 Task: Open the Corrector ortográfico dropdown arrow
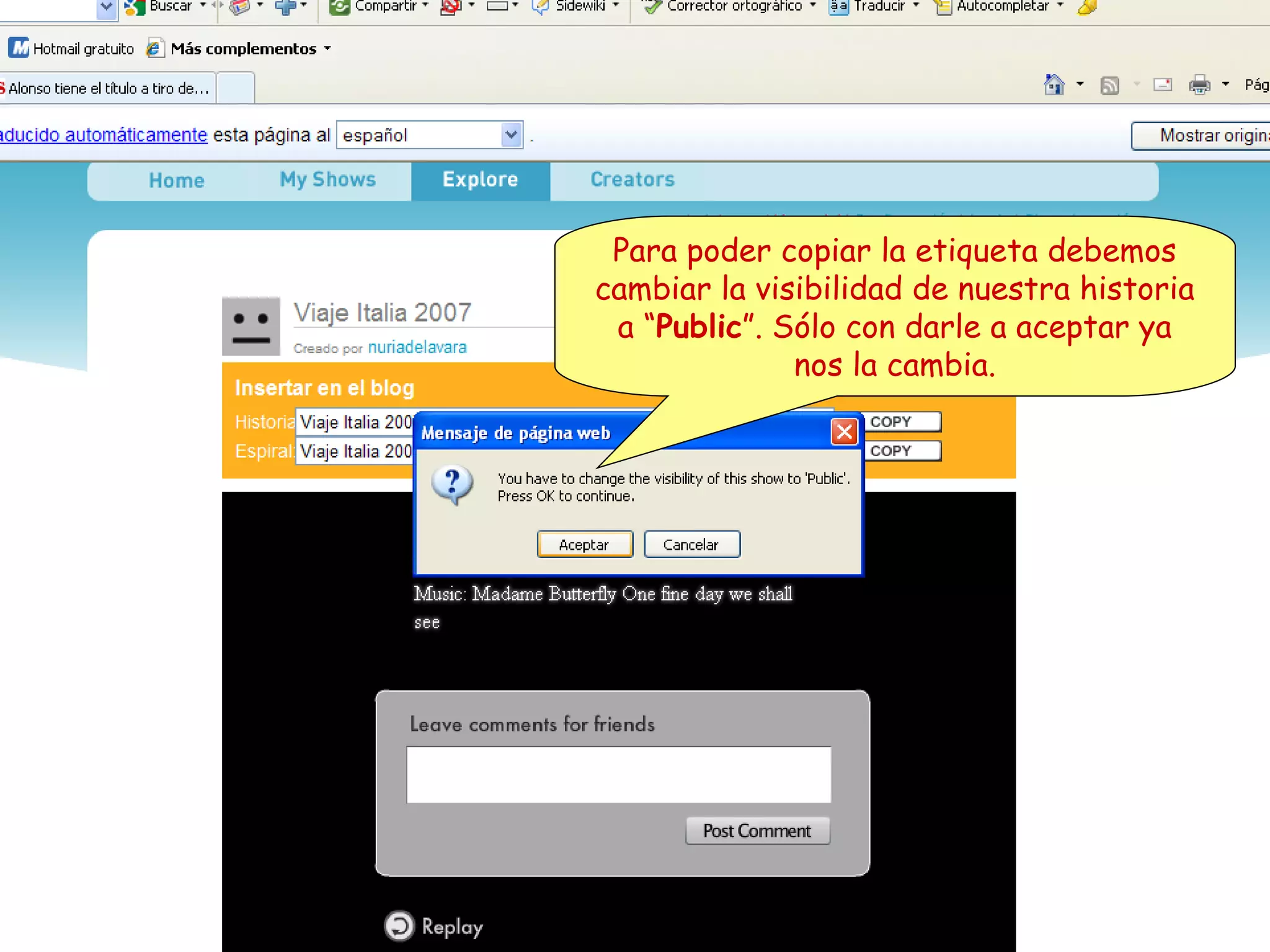[x=812, y=5]
